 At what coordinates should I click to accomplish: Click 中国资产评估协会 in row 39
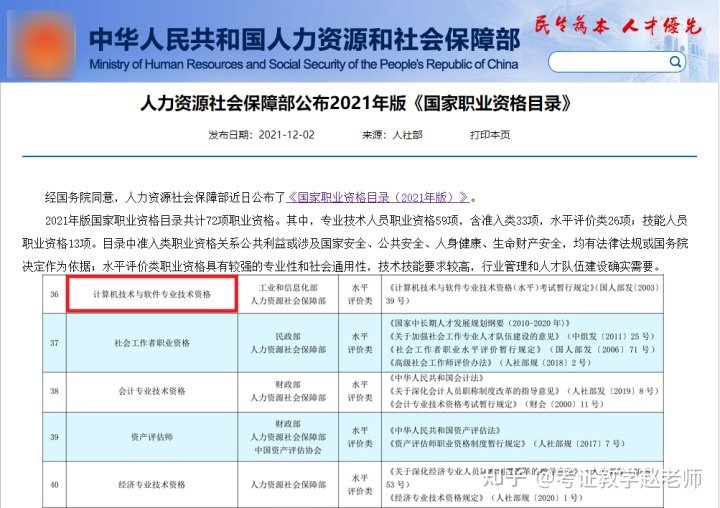[x=288, y=450]
